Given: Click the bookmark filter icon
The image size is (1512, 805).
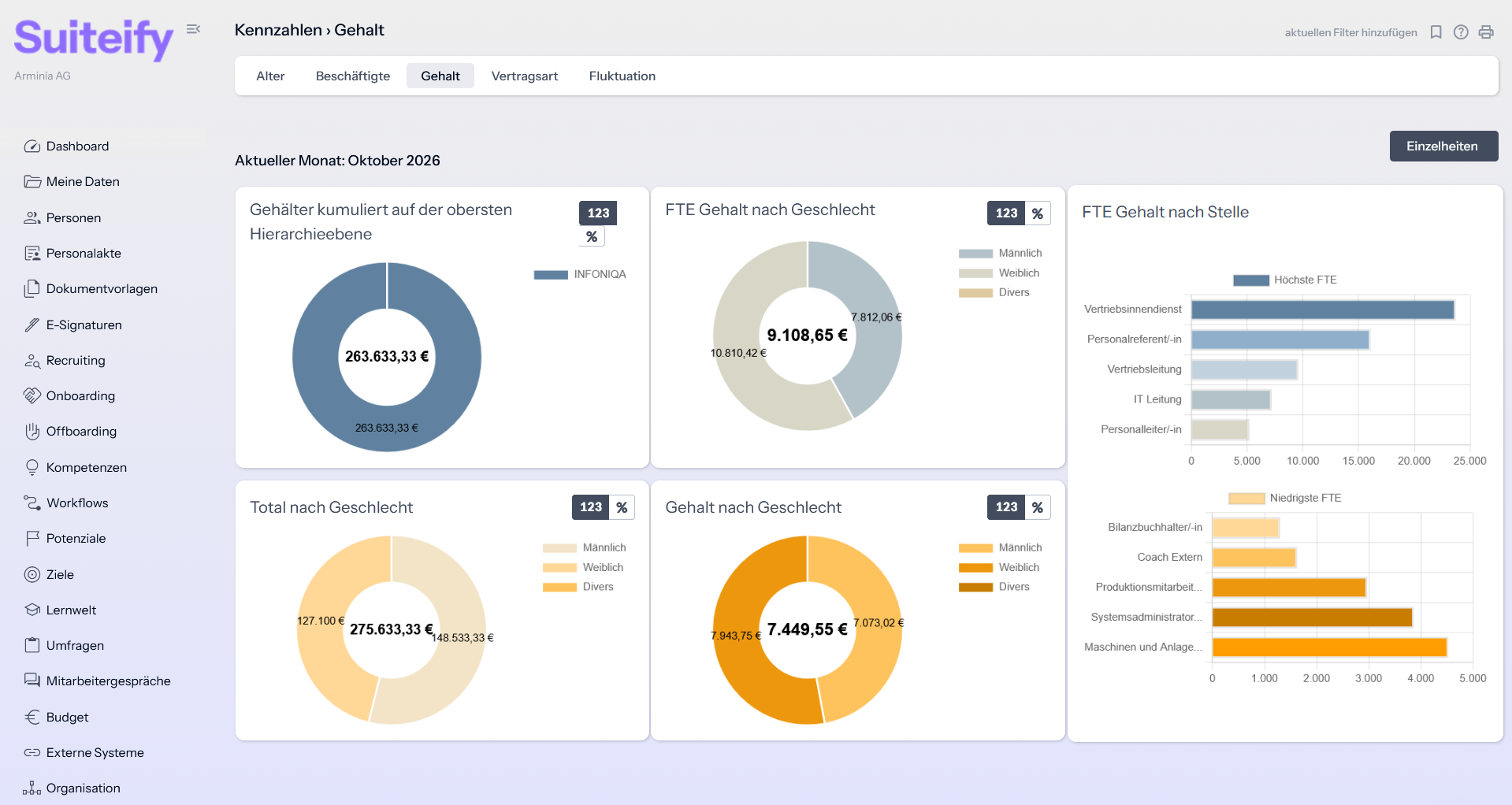Looking at the screenshot, I should point(1436,32).
